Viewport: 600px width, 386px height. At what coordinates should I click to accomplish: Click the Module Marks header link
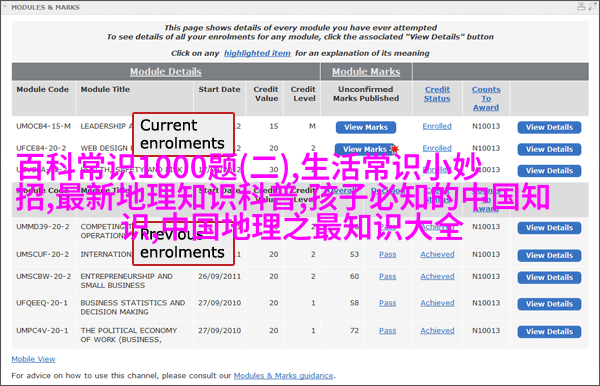pyautogui.click(x=366, y=72)
